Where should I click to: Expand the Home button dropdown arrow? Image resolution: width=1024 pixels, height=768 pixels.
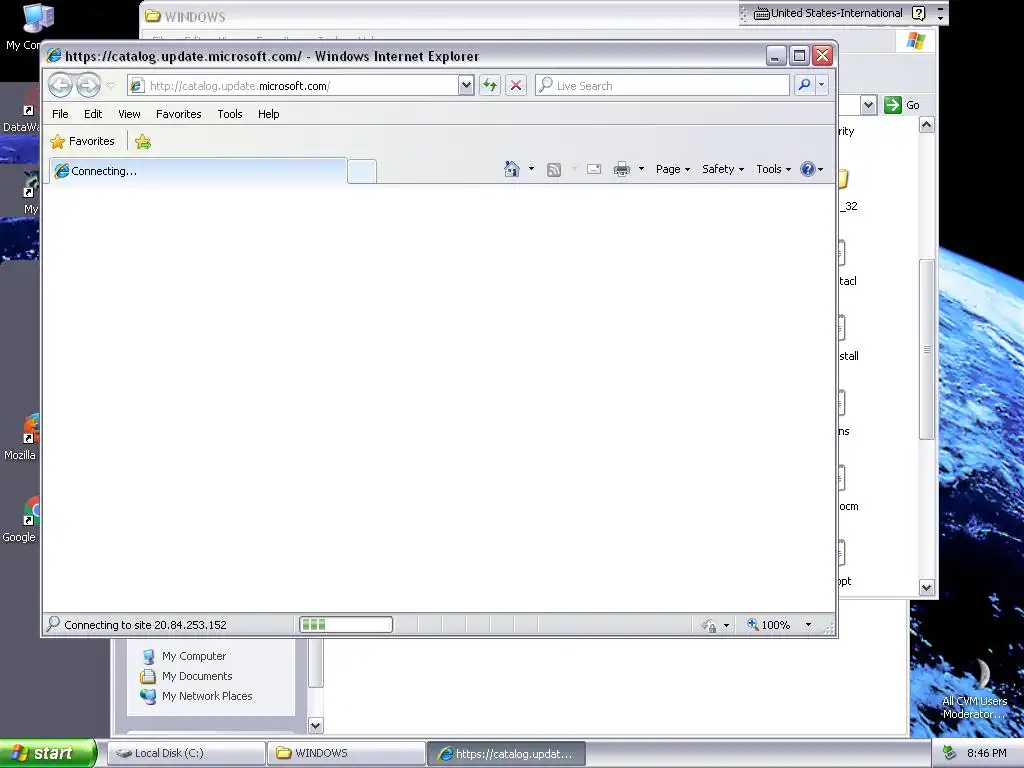[x=531, y=169]
